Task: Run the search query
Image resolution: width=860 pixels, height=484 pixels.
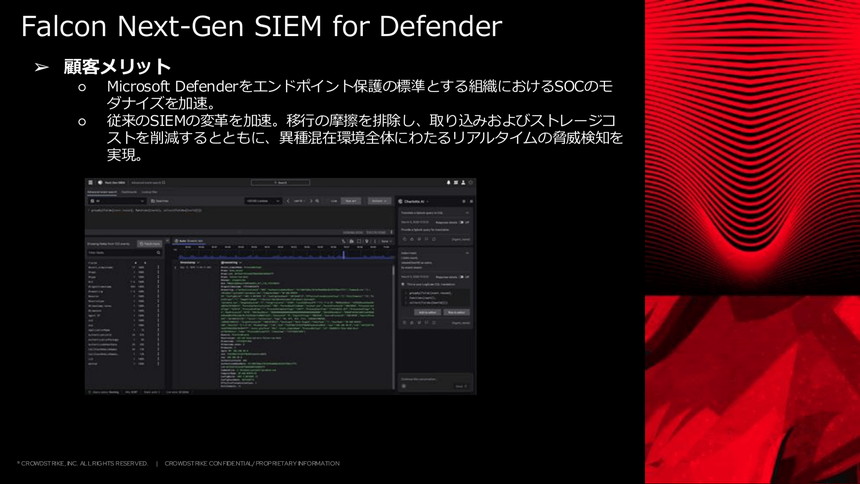Action: (x=351, y=201)
